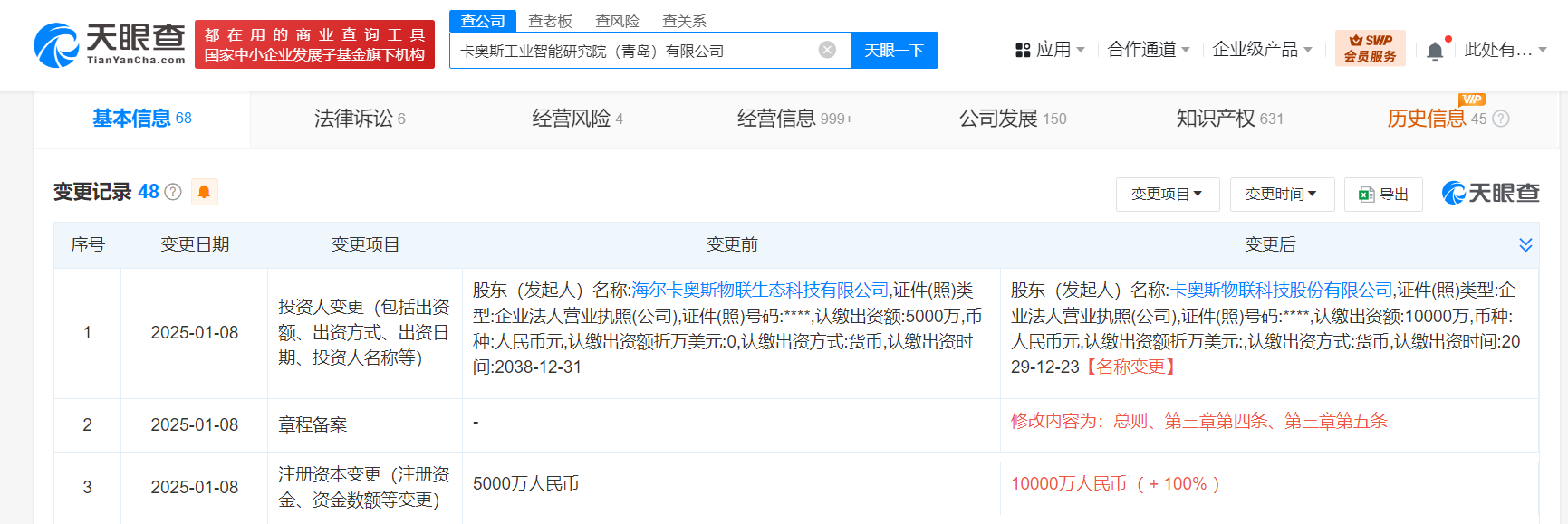Click the 投资人变更 item cell in row 1

[x=364, y=333]
